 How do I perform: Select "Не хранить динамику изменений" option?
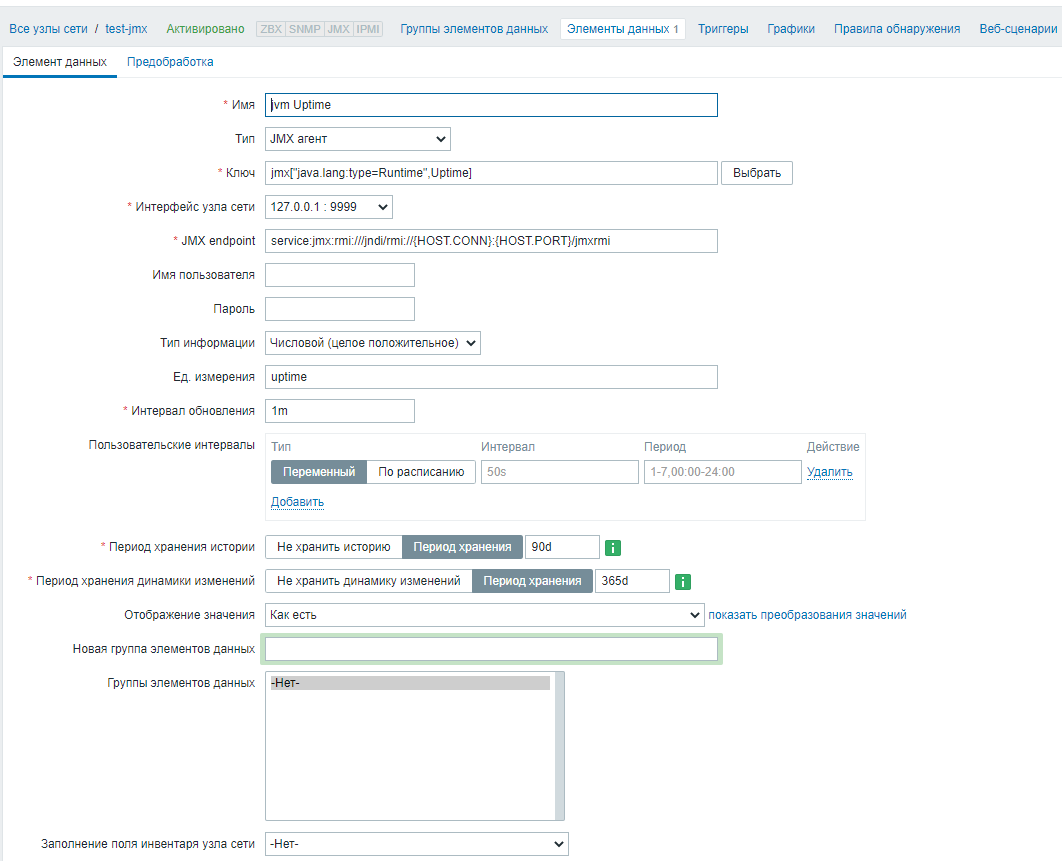368,581
